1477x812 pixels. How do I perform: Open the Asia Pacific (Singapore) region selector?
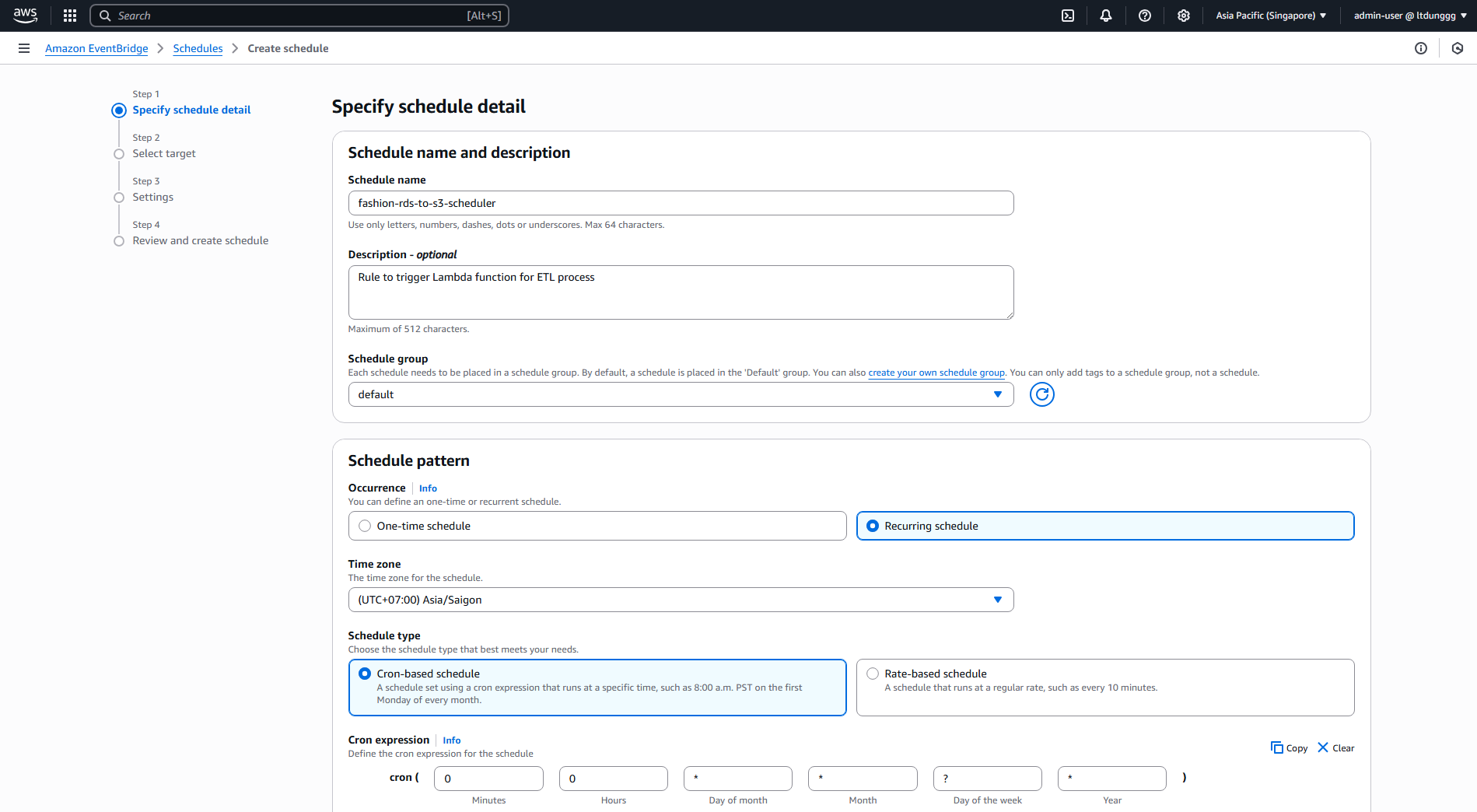[x=1271, y=16]
